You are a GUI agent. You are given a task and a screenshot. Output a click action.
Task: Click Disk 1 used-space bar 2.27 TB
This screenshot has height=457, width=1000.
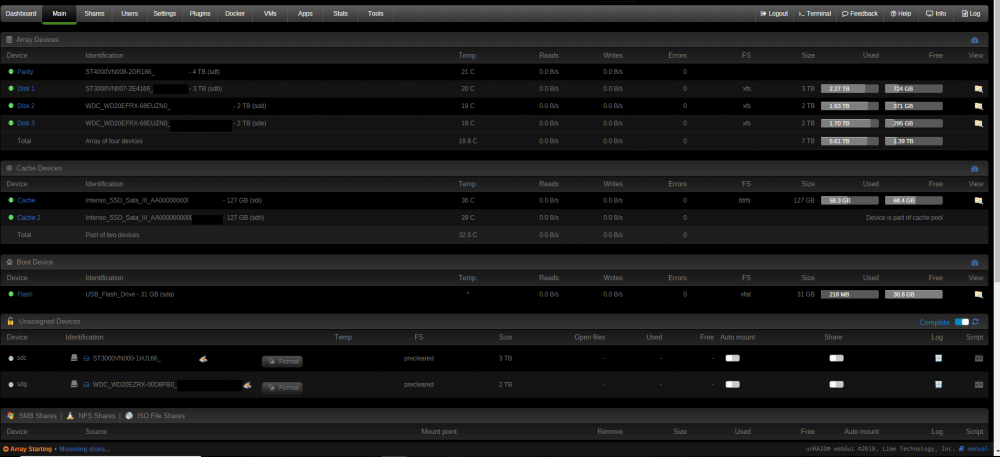click(x=849, y=89)
